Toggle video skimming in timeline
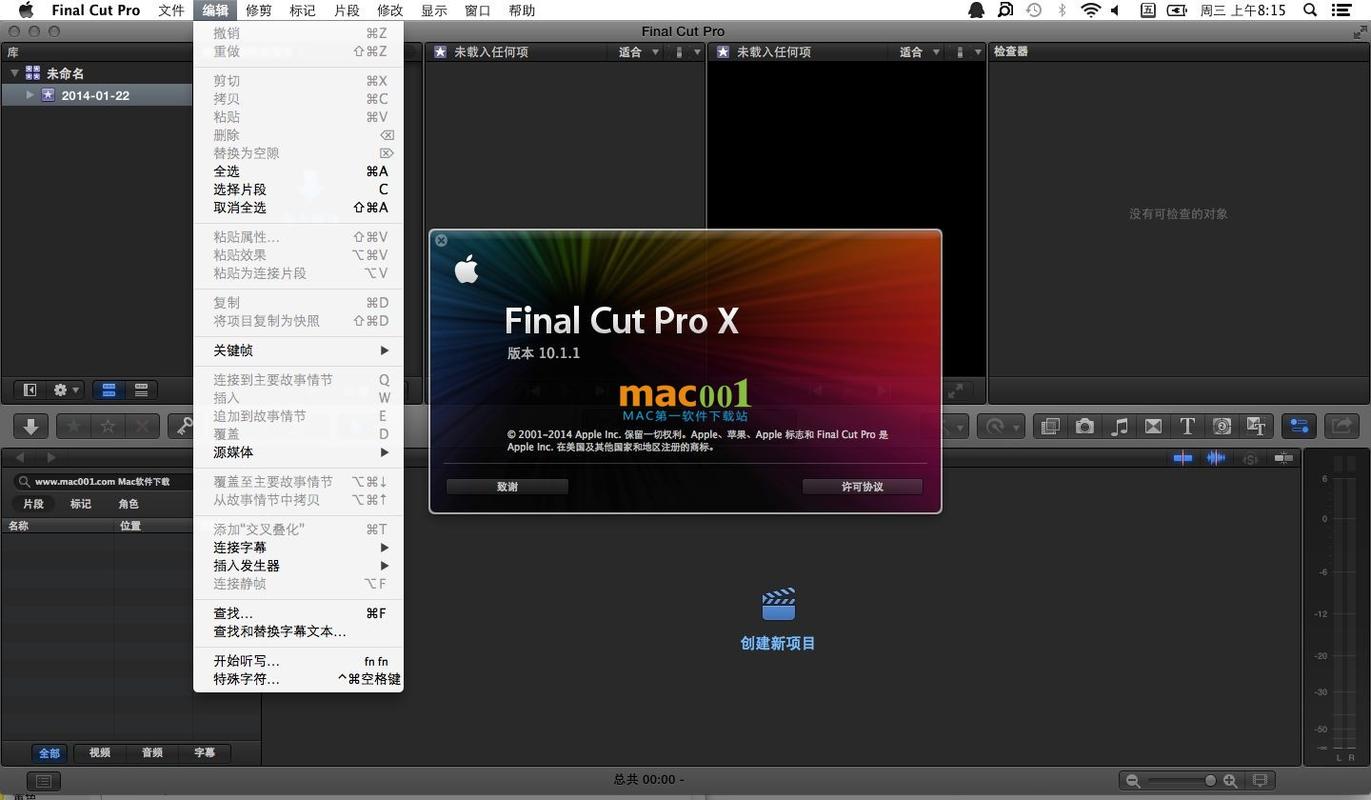1371x800 pixels. pyautogui.click(x=1183, y=458)
